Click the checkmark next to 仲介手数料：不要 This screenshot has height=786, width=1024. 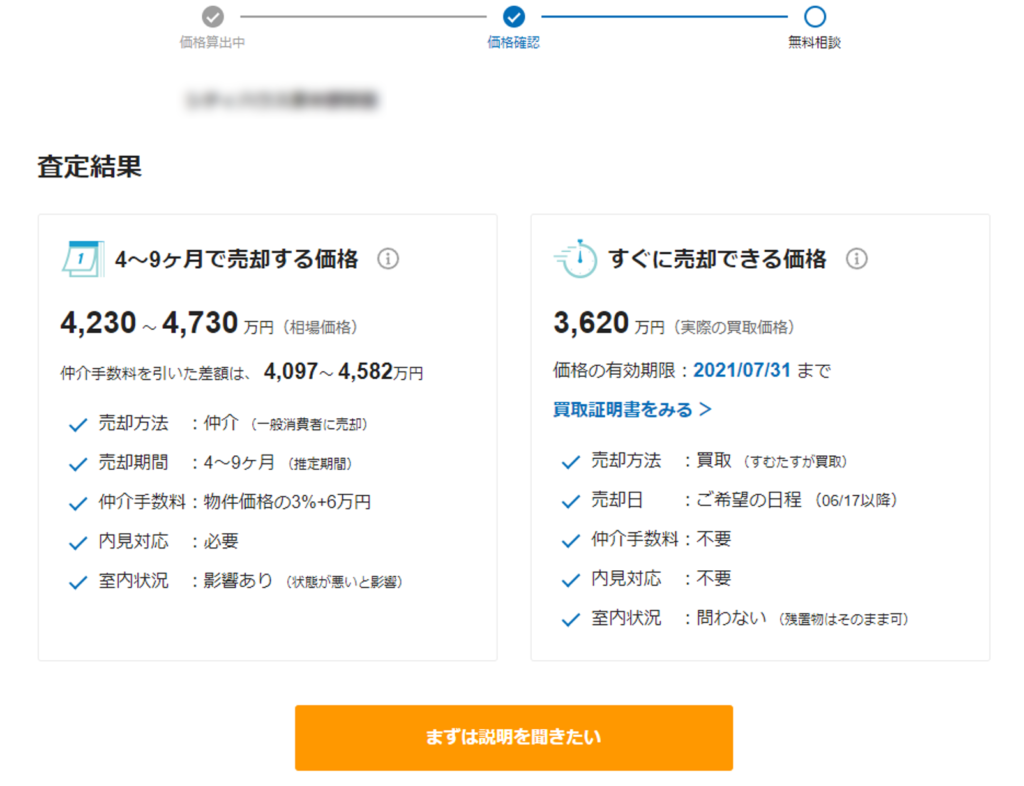pyautogui.click(x=571, y=541)
